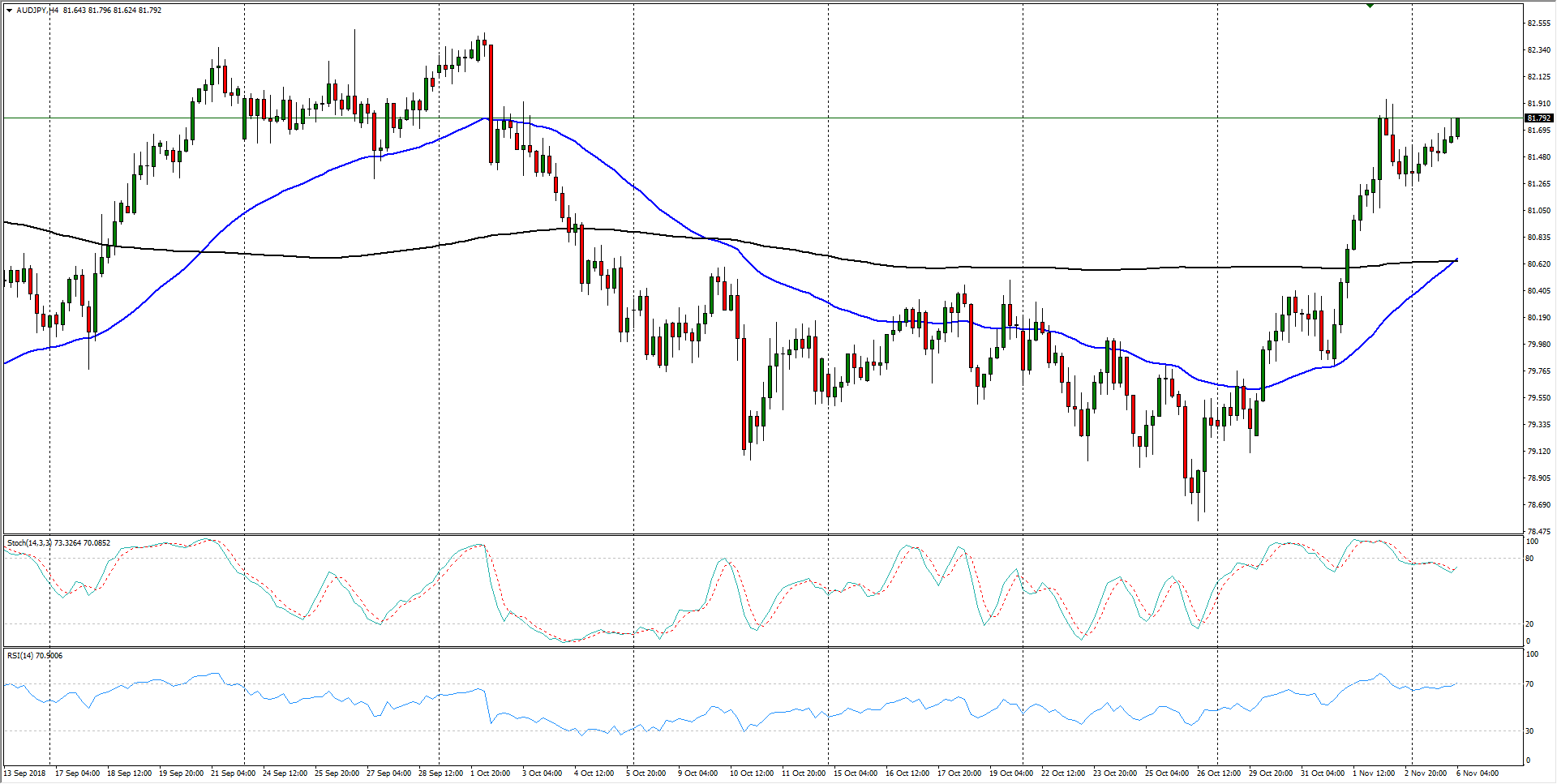Click the RSI(14) indicator label

tap(20, 655)
